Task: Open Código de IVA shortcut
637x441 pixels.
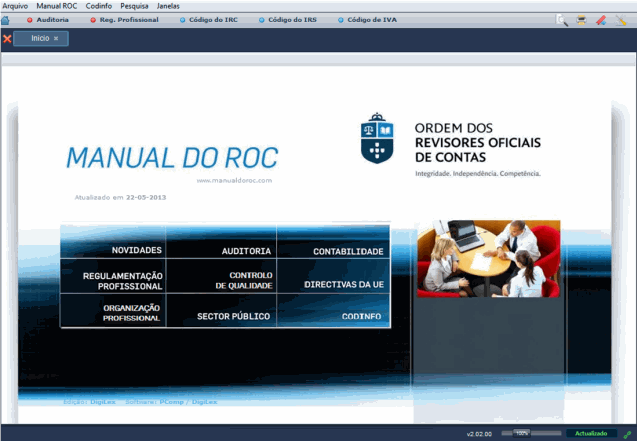Action: click(x=368, y=19)
